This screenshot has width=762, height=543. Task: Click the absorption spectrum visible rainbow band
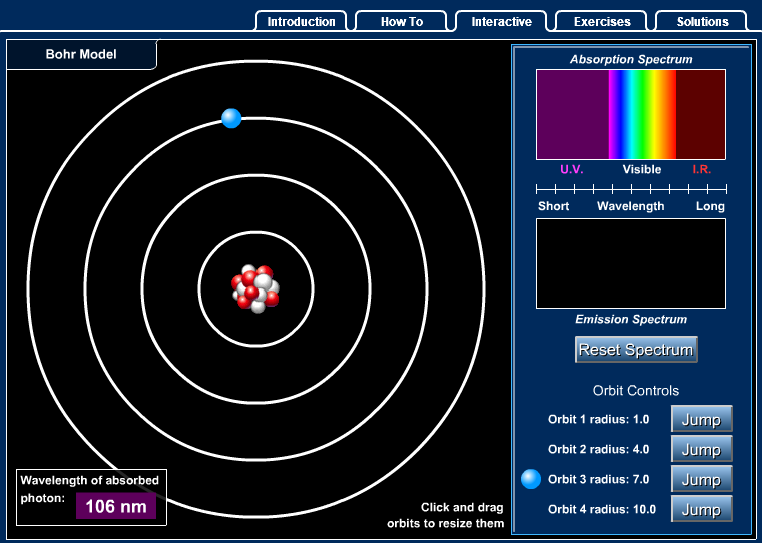tap(642, 115)
